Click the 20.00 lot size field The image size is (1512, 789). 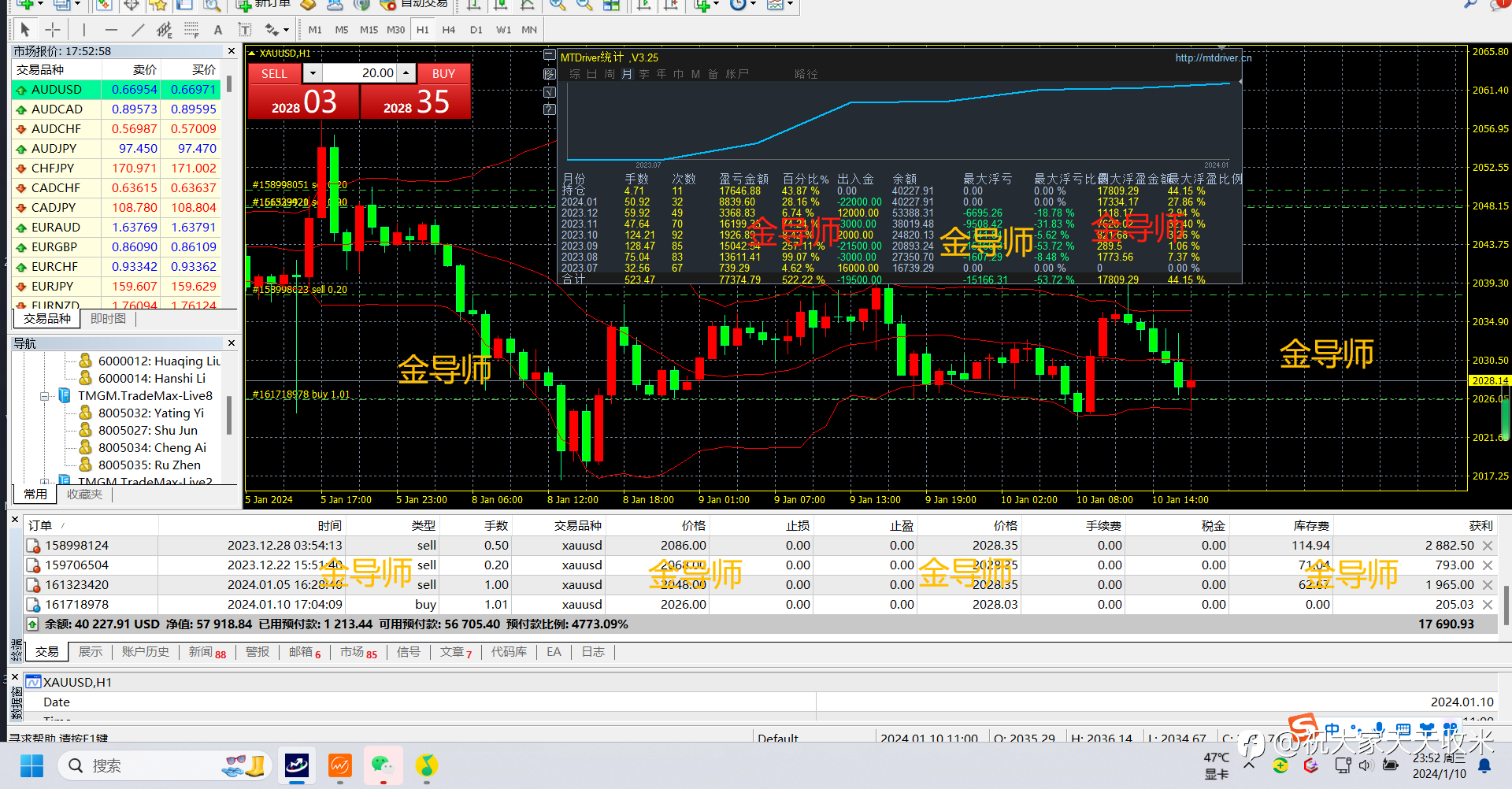click(359, 73)
